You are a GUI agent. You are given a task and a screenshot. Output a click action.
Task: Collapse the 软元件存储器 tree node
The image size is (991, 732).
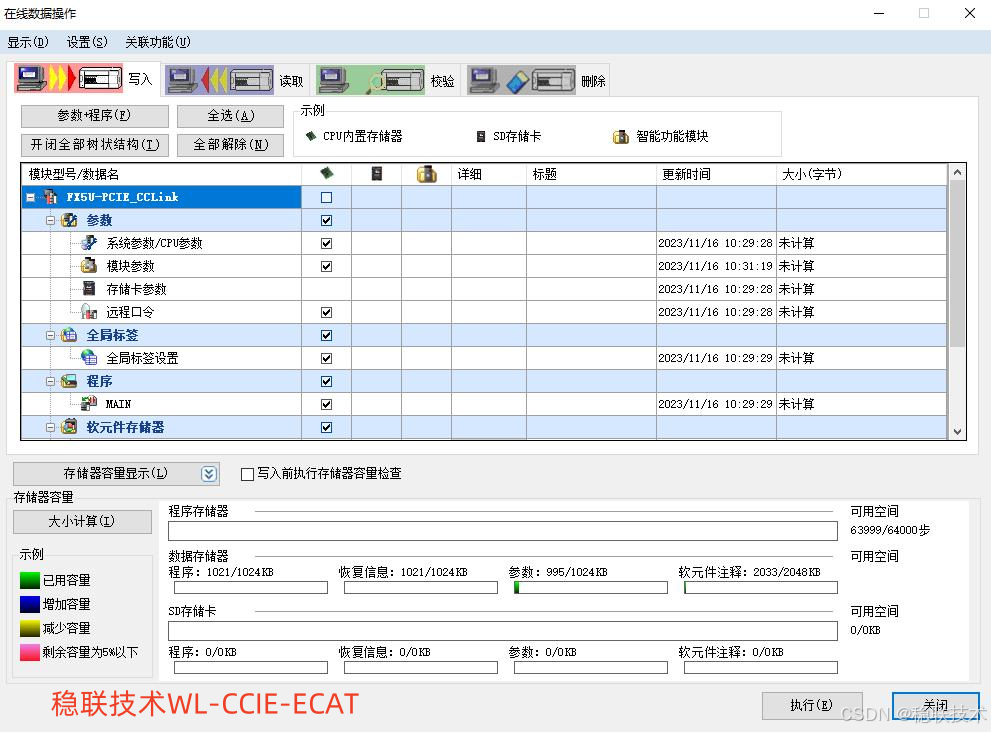pyautogui.click(x=51, y=428)
